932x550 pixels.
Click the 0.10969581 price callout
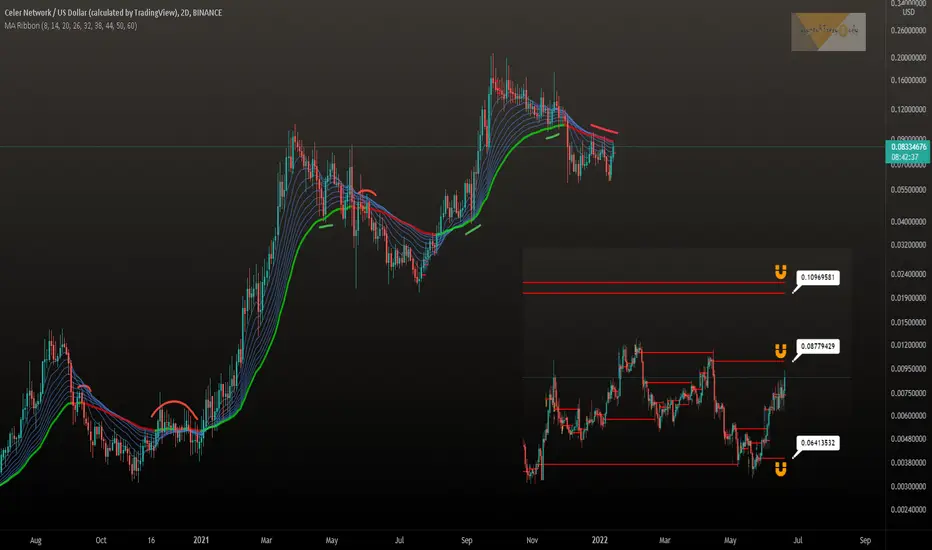[817, 277]
